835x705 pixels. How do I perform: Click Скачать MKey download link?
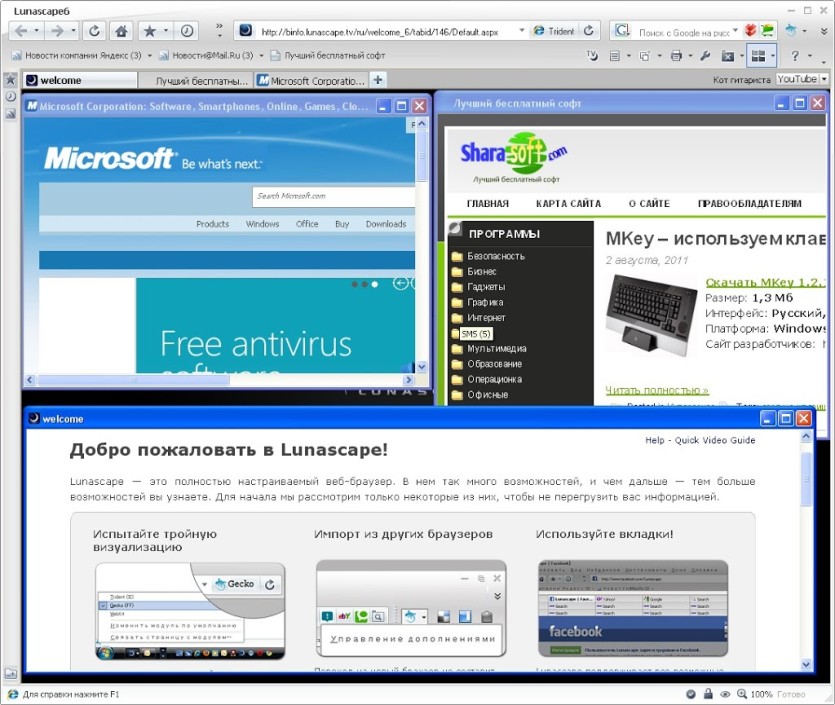(x=765, y=282)
